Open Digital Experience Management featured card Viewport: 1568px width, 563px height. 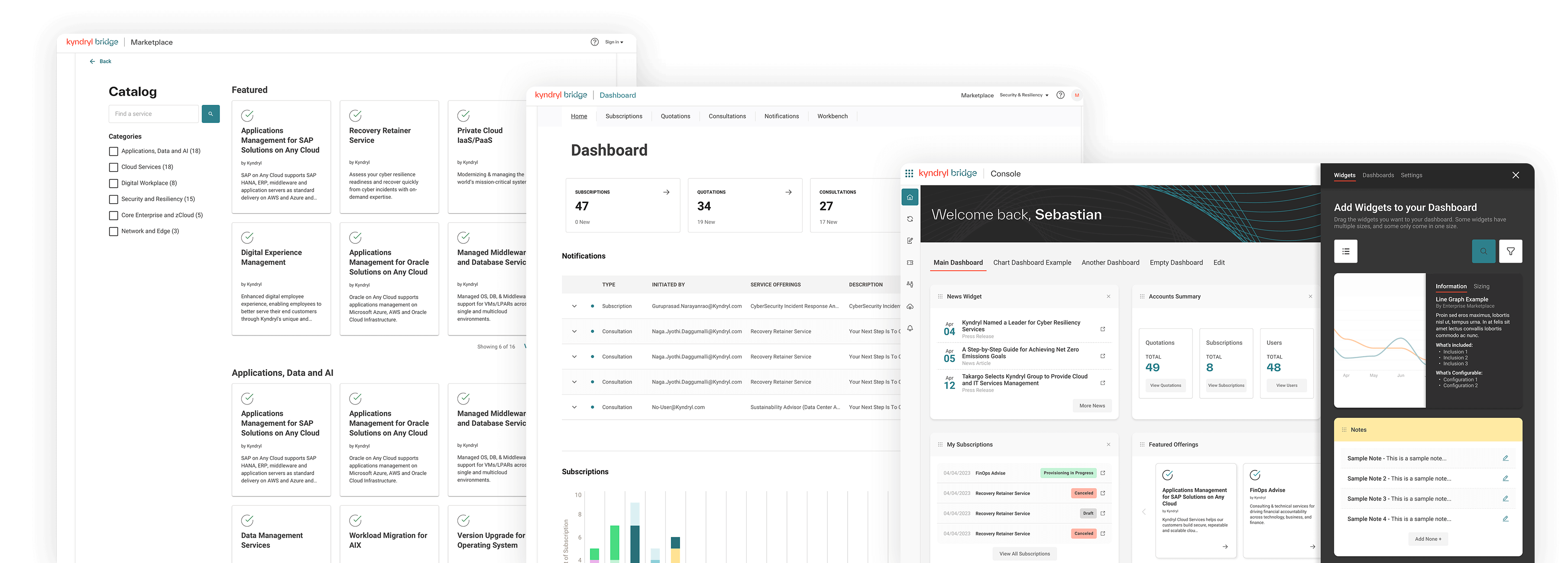[281, 279]
